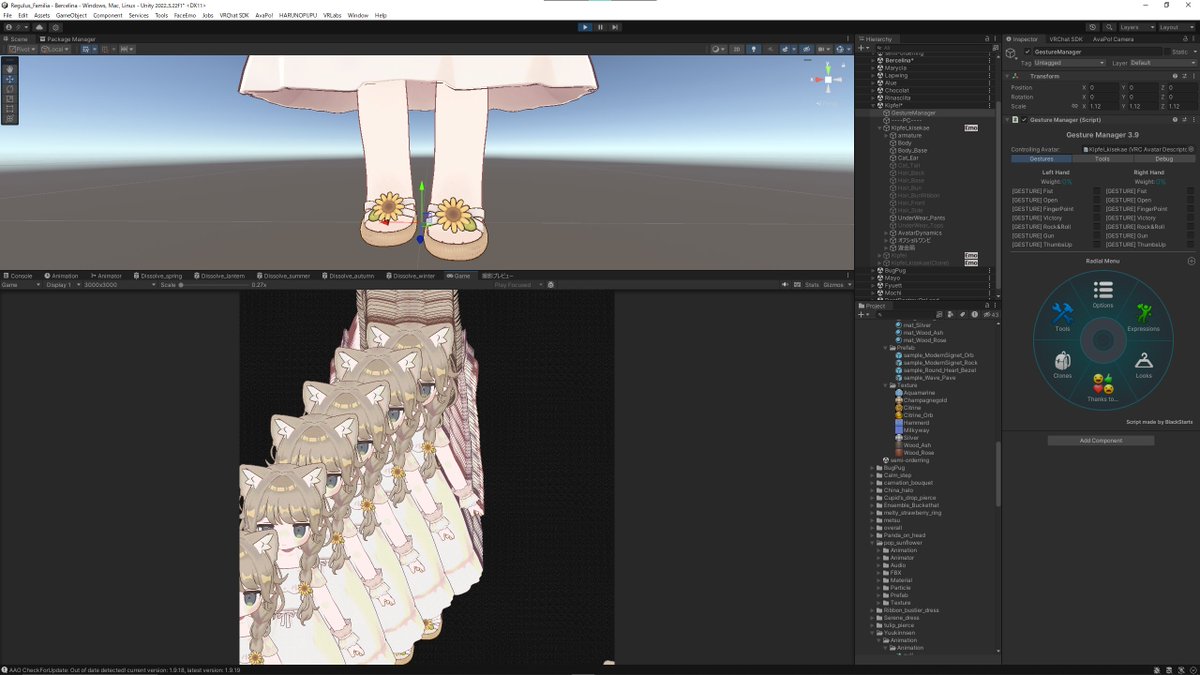This screenshot has width=1200, height=675.
Task: Open Expressions in the Radial Menu
Action: pos(1143,318)
